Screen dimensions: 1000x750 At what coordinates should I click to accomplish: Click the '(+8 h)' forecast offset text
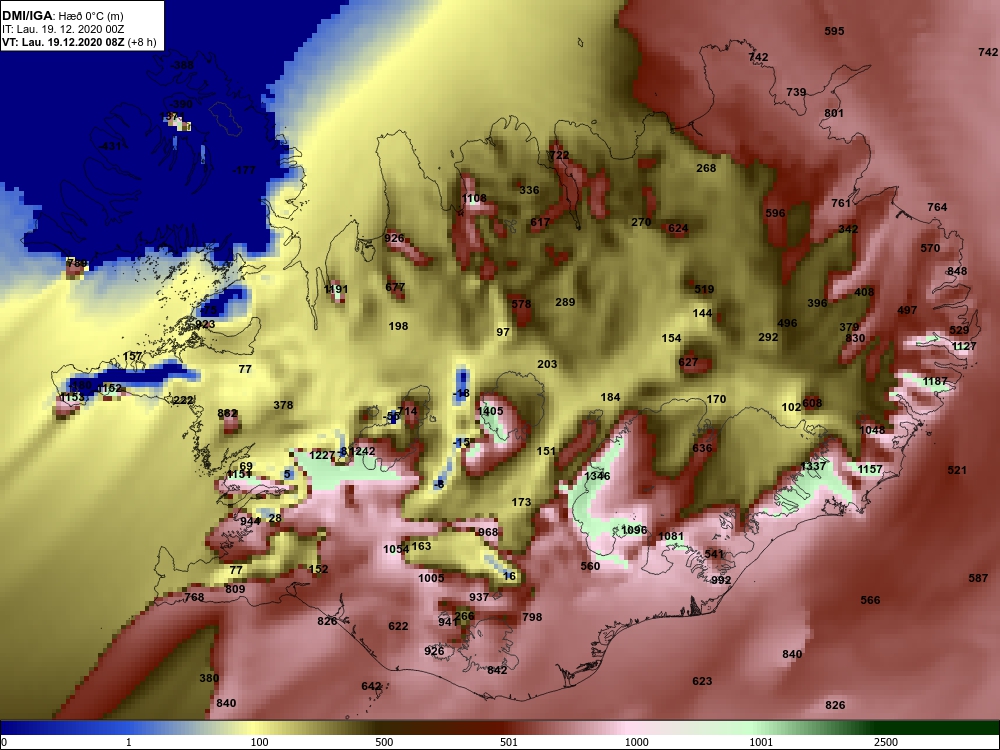tap(142, 43)
